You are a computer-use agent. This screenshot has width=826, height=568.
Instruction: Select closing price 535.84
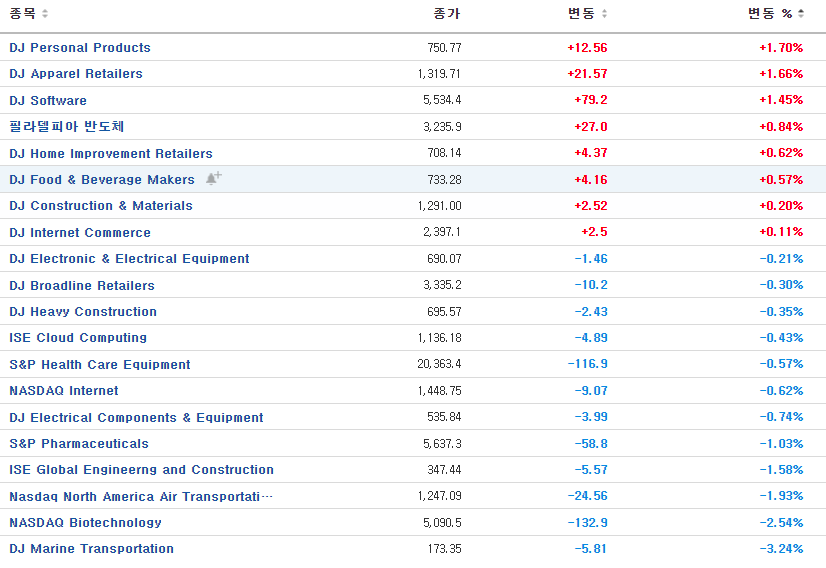tap(445, 417)
